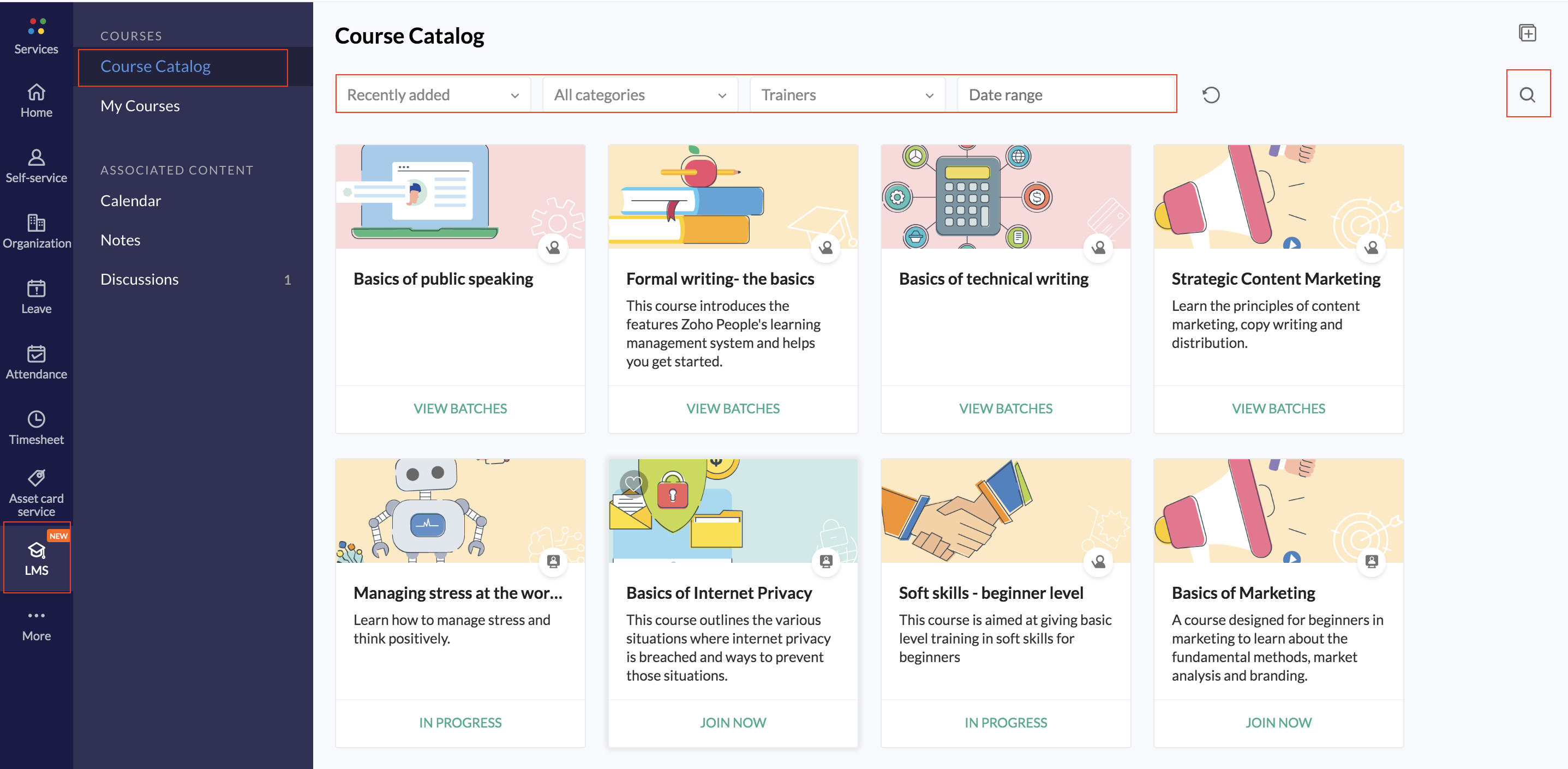
Task: Select Discussions in associated content
Action: pos(139,279)
